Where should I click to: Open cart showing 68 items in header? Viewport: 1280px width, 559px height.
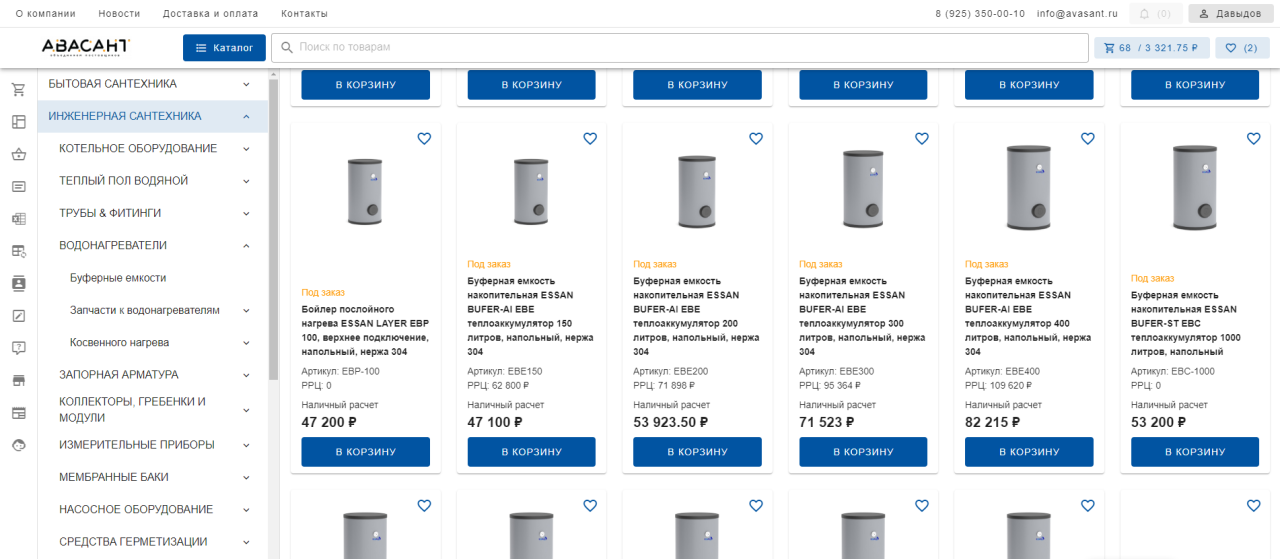[1152, 48]
